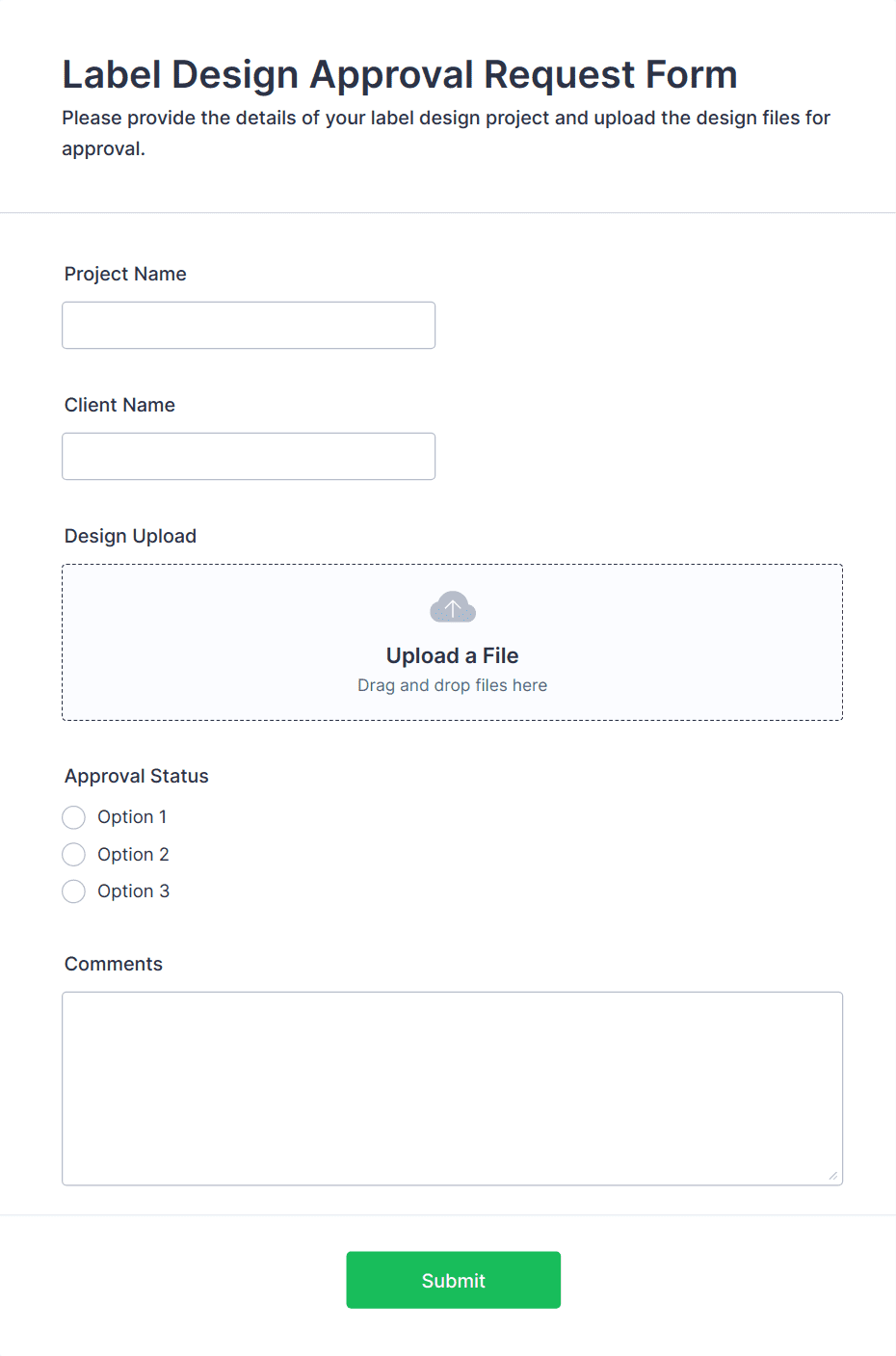
Task: Click the form title heading
Action: [399, 73]
